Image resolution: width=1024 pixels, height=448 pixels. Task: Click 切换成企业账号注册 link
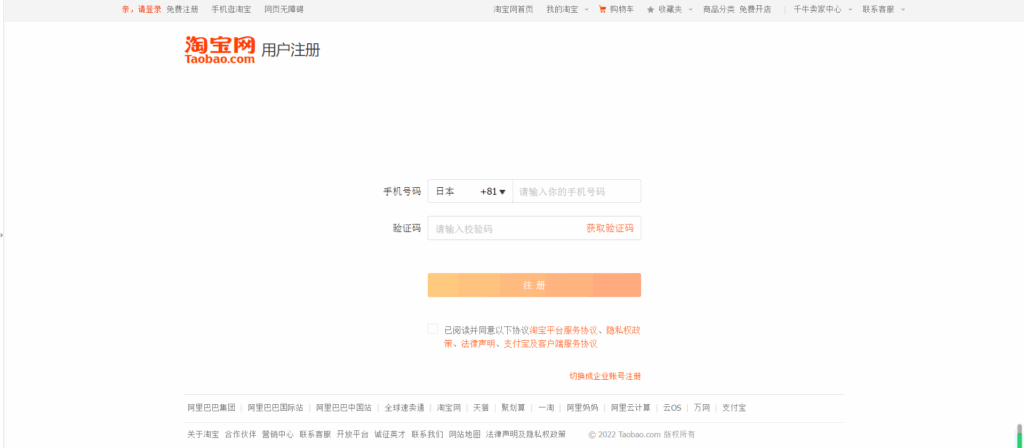(605, 376)
